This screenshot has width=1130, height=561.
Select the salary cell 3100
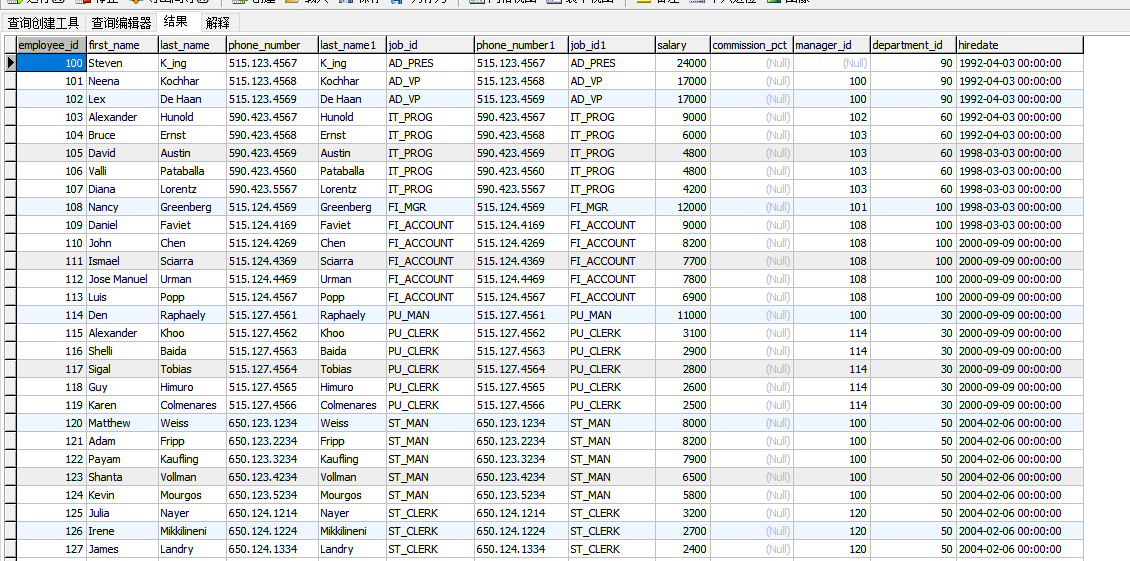pyautogui.click(x=682, y=333)
